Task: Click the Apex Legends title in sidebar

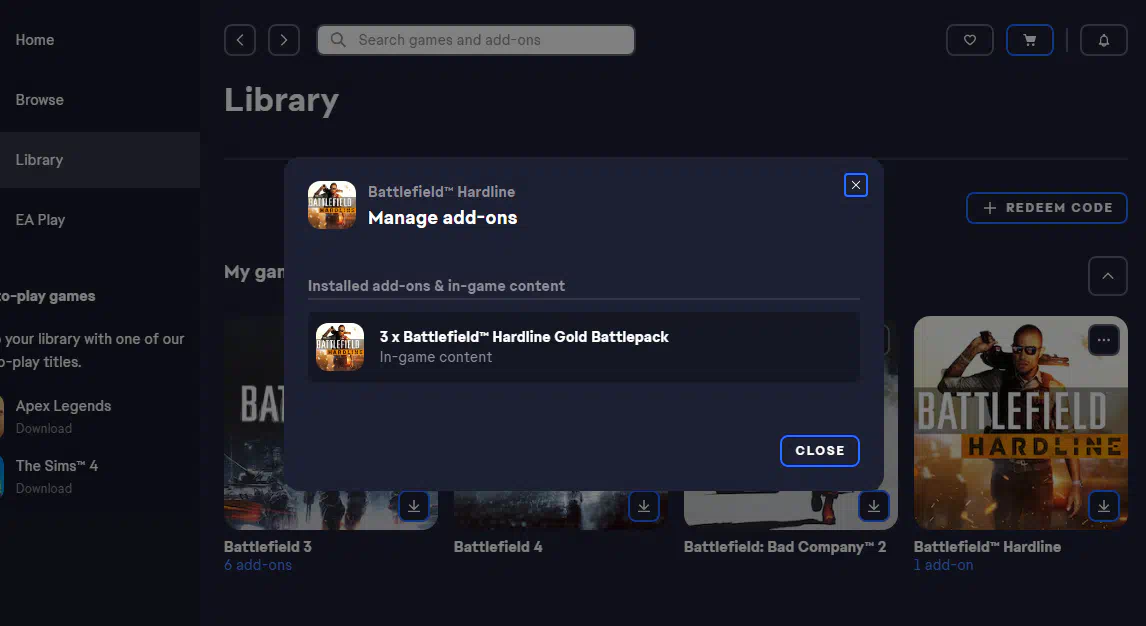Action: point(64,406)
